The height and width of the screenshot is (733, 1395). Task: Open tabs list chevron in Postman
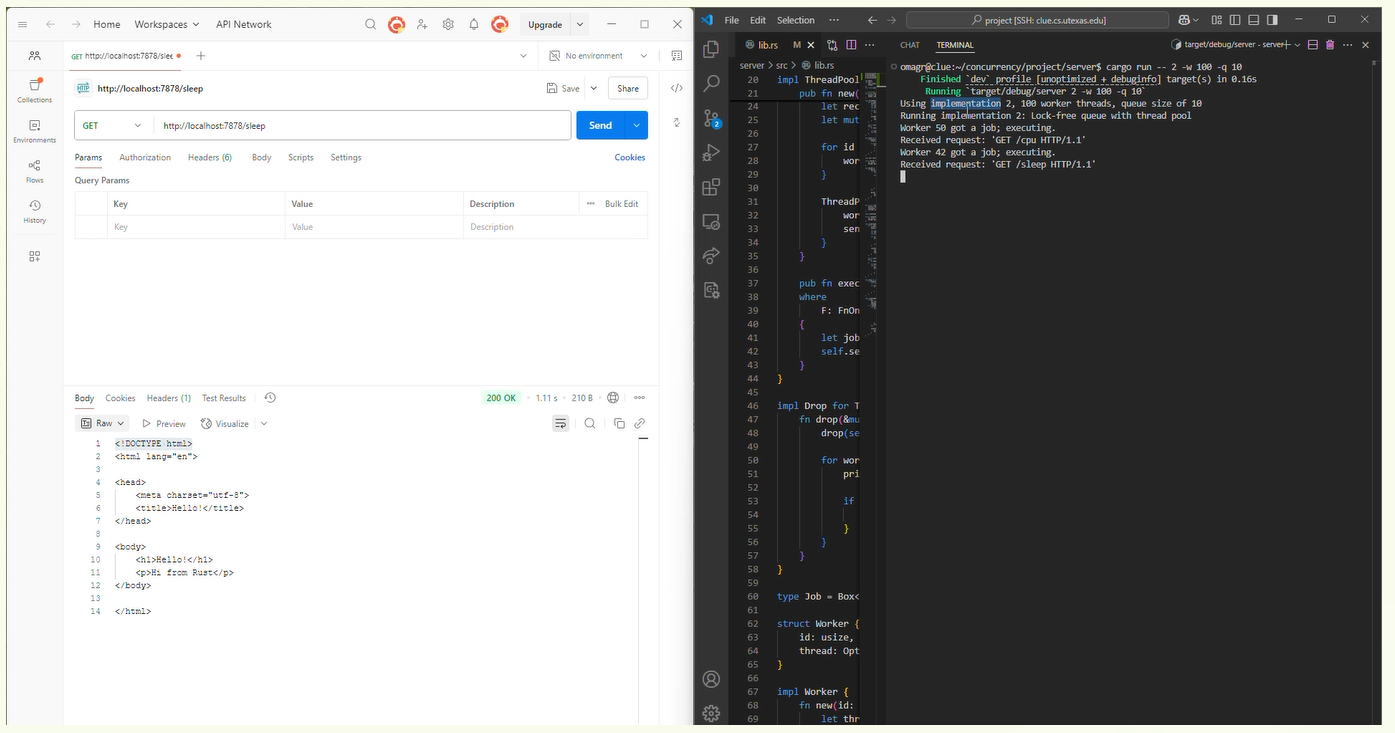(x=524, y=56)
